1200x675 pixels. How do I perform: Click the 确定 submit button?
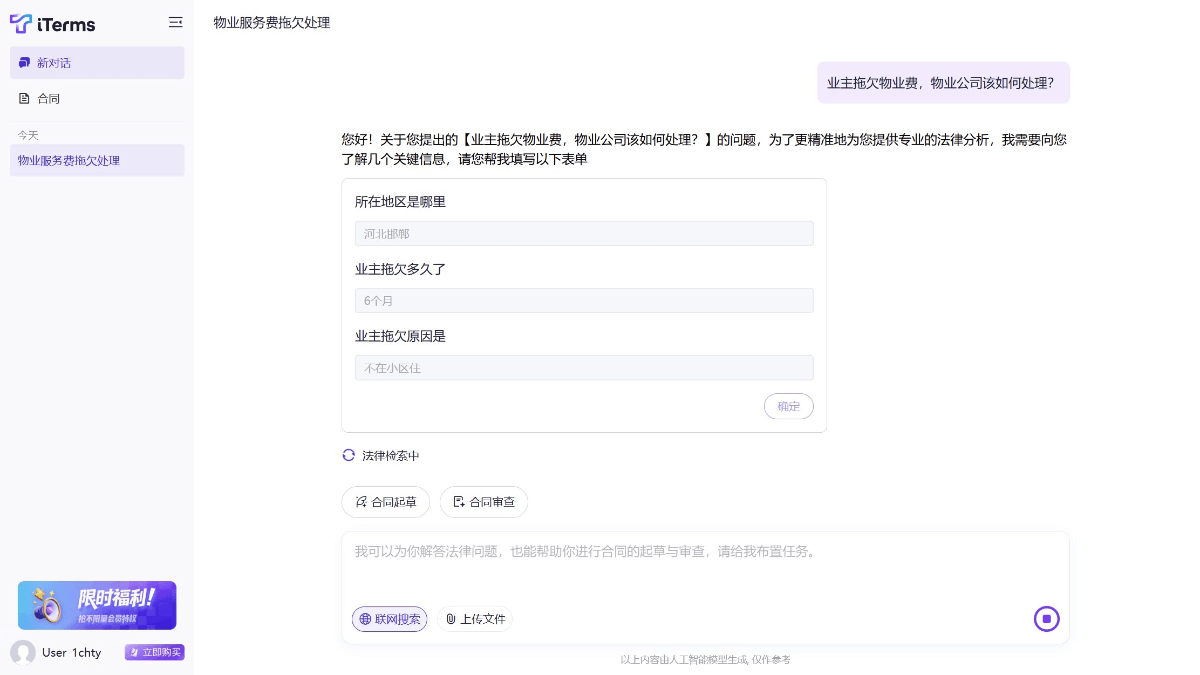(x=788, y=406)
